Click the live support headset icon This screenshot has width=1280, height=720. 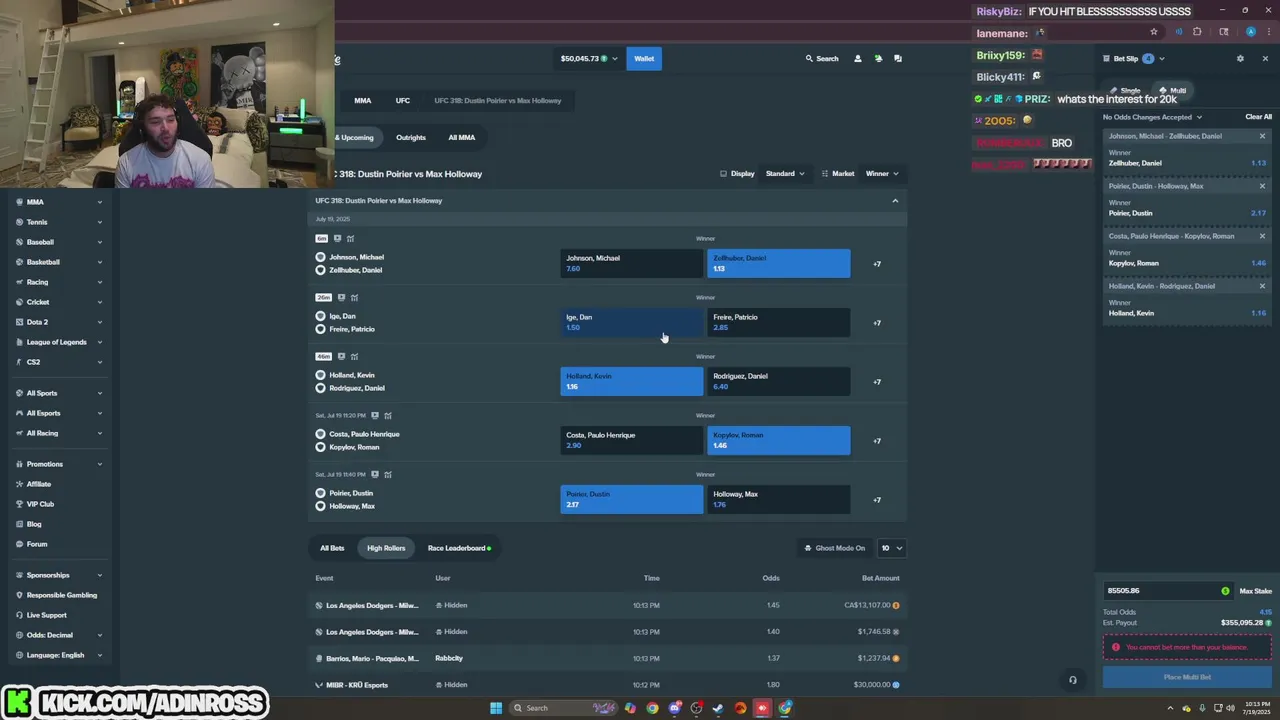pos(1072,680)
